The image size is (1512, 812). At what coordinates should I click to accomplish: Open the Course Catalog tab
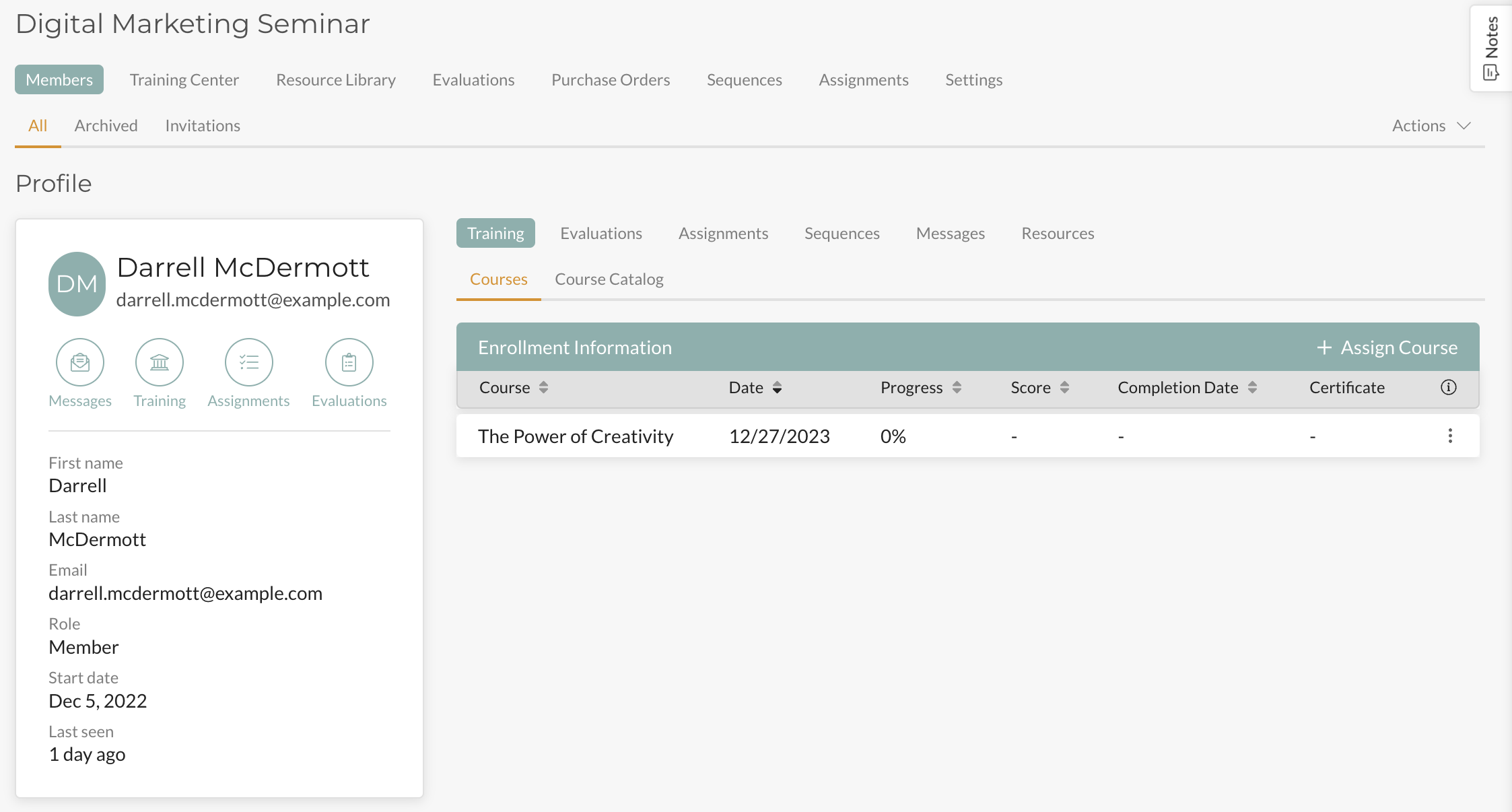pyautogui.click(x=609, y=279)
